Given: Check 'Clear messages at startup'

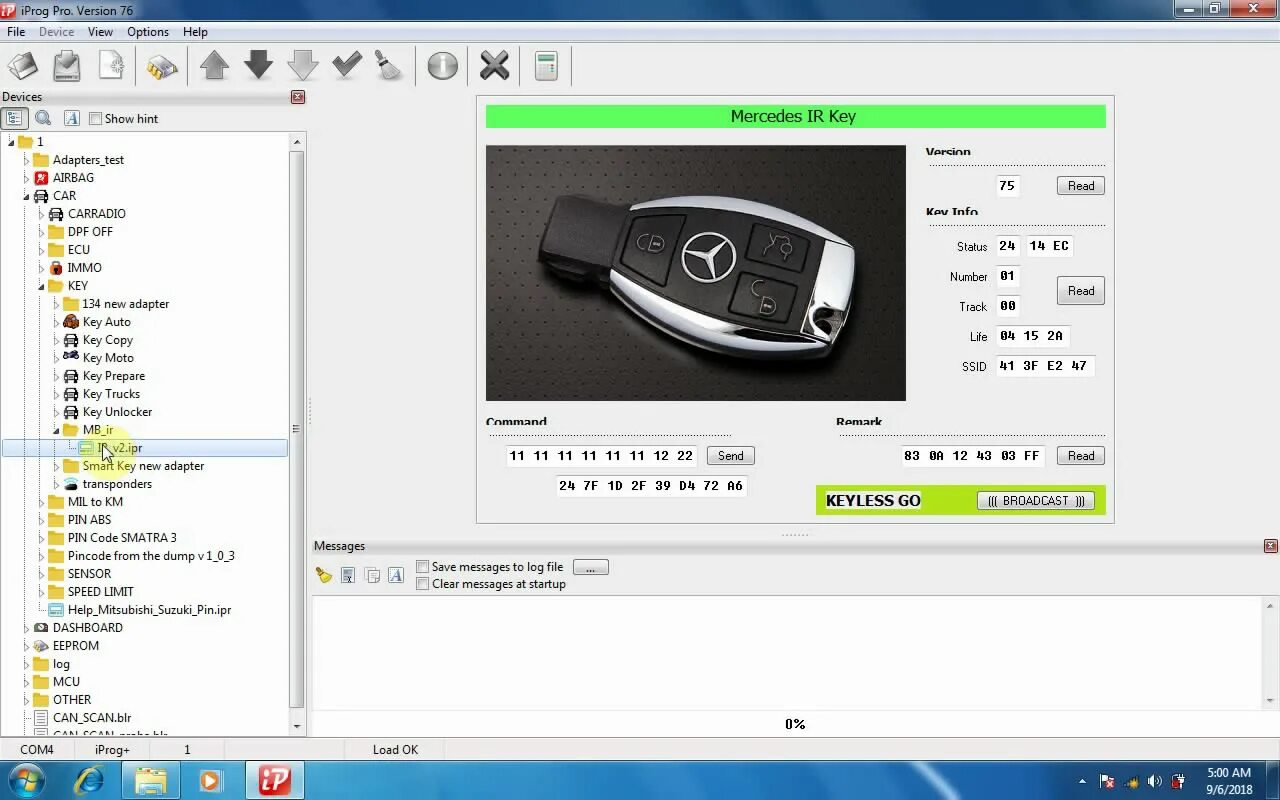Looking at the screenshot, I should coord(423,584).
